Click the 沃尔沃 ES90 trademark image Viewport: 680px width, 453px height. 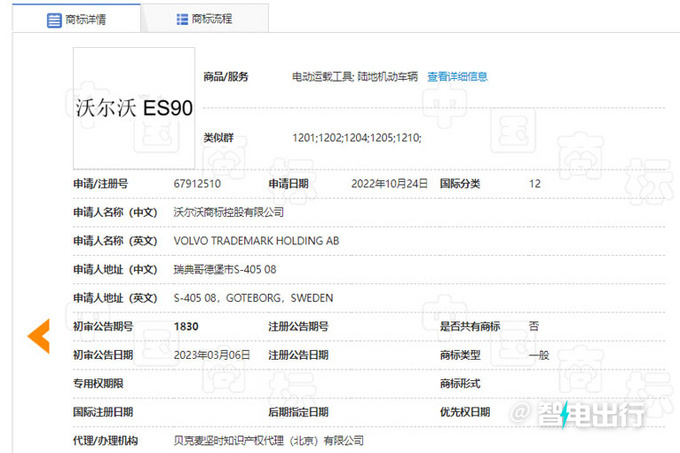[x=134, y=108]
